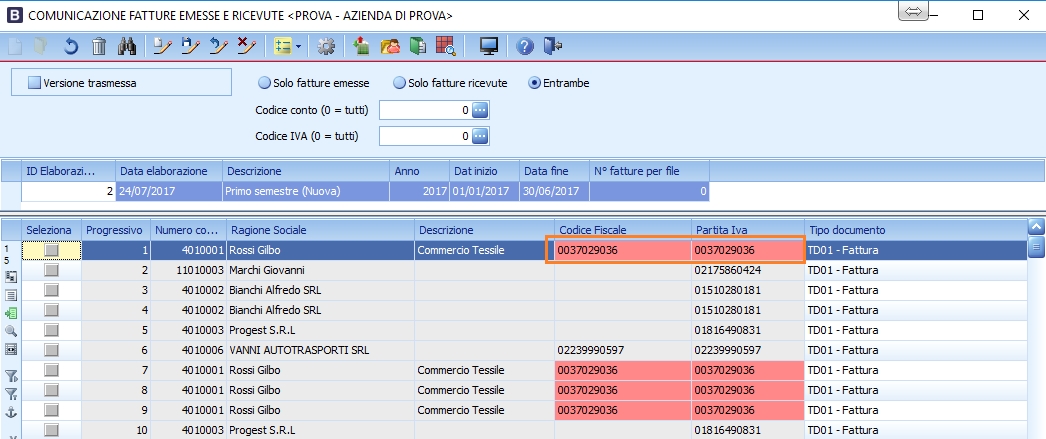Open search with the binoculars icon
Image resolution: width=1046 pixels, height=439 pixels.
pyautogui.click(x=127, y=46)
